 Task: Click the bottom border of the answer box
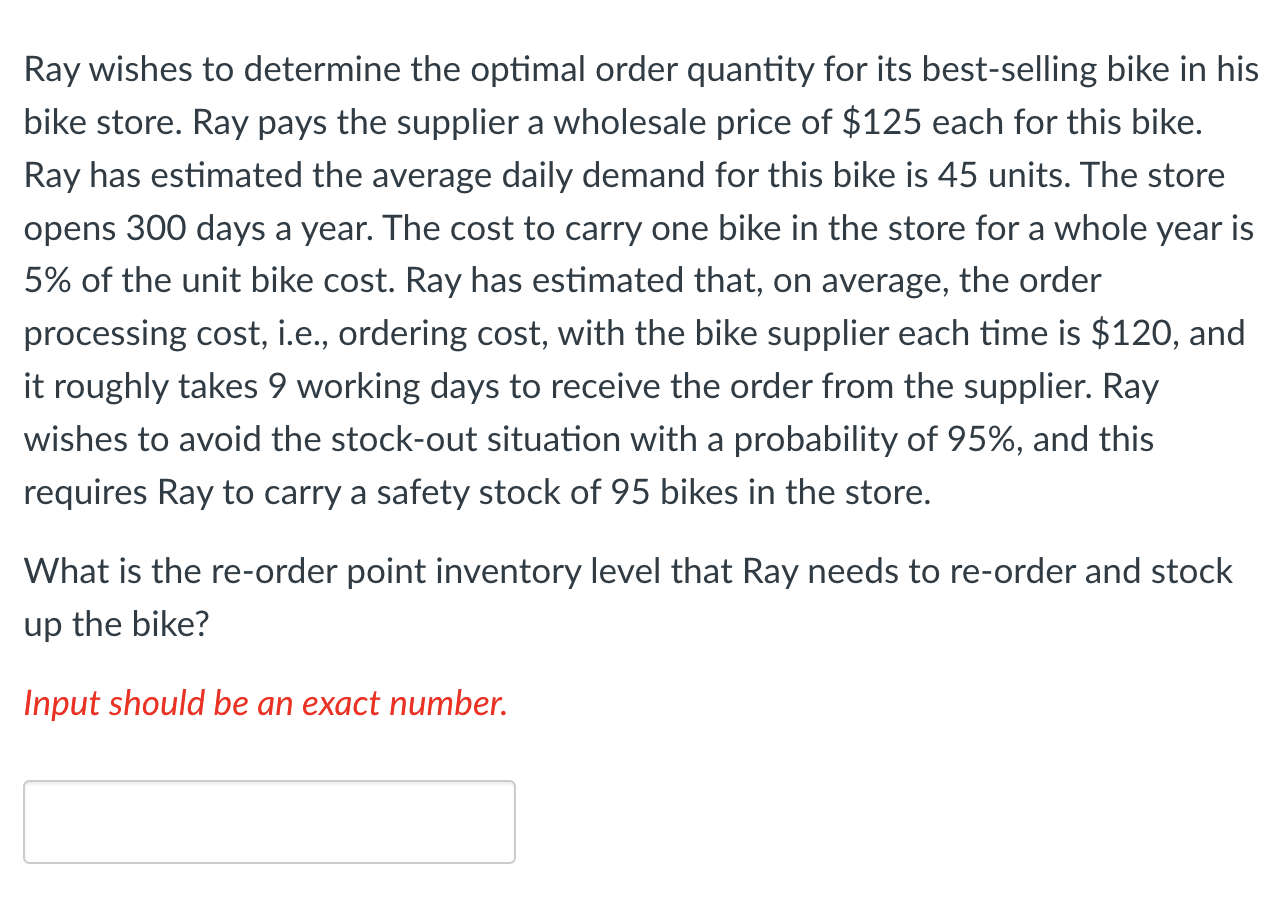[270, 860]
